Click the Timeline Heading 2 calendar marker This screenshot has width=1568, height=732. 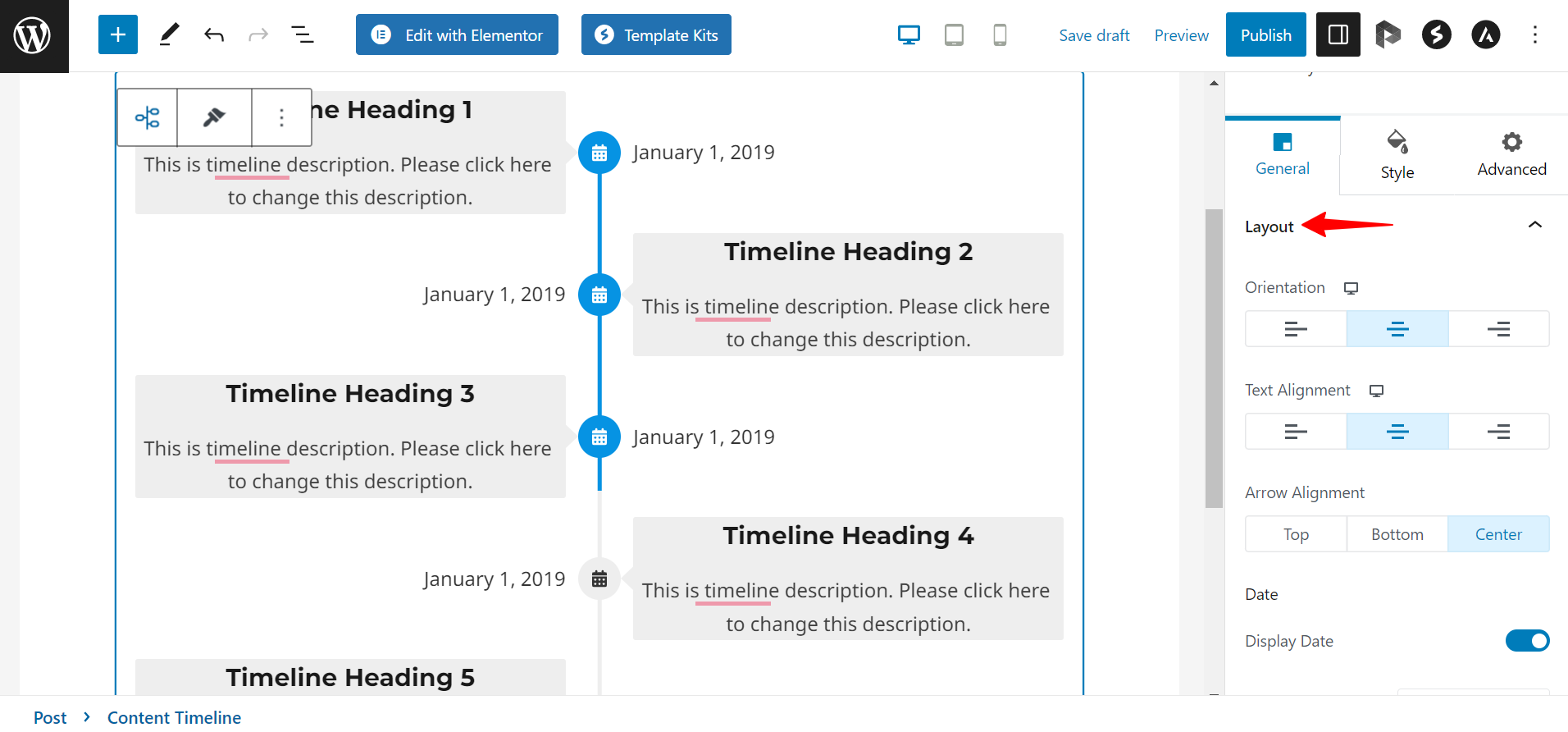click(x=599, y=295)
